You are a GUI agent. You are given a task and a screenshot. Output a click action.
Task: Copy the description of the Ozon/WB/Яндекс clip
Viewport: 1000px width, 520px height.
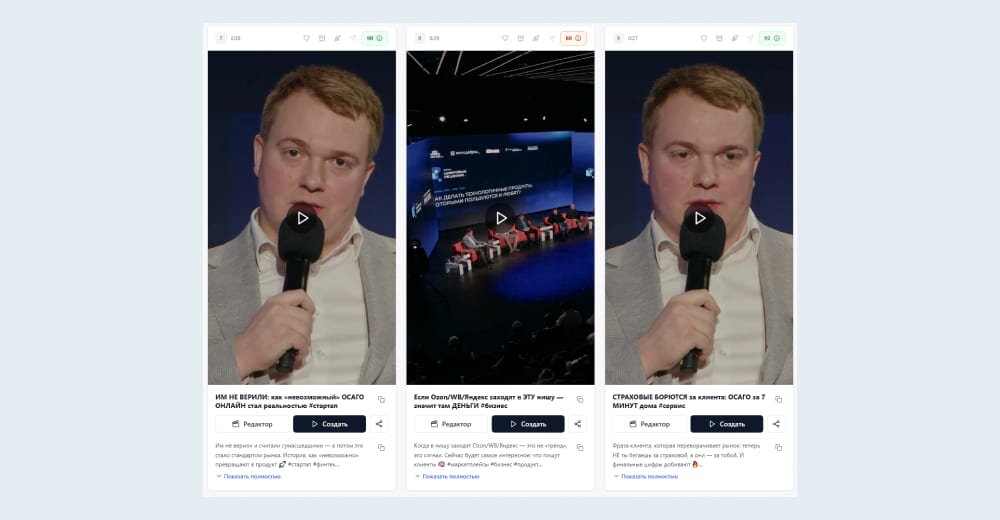579,447
